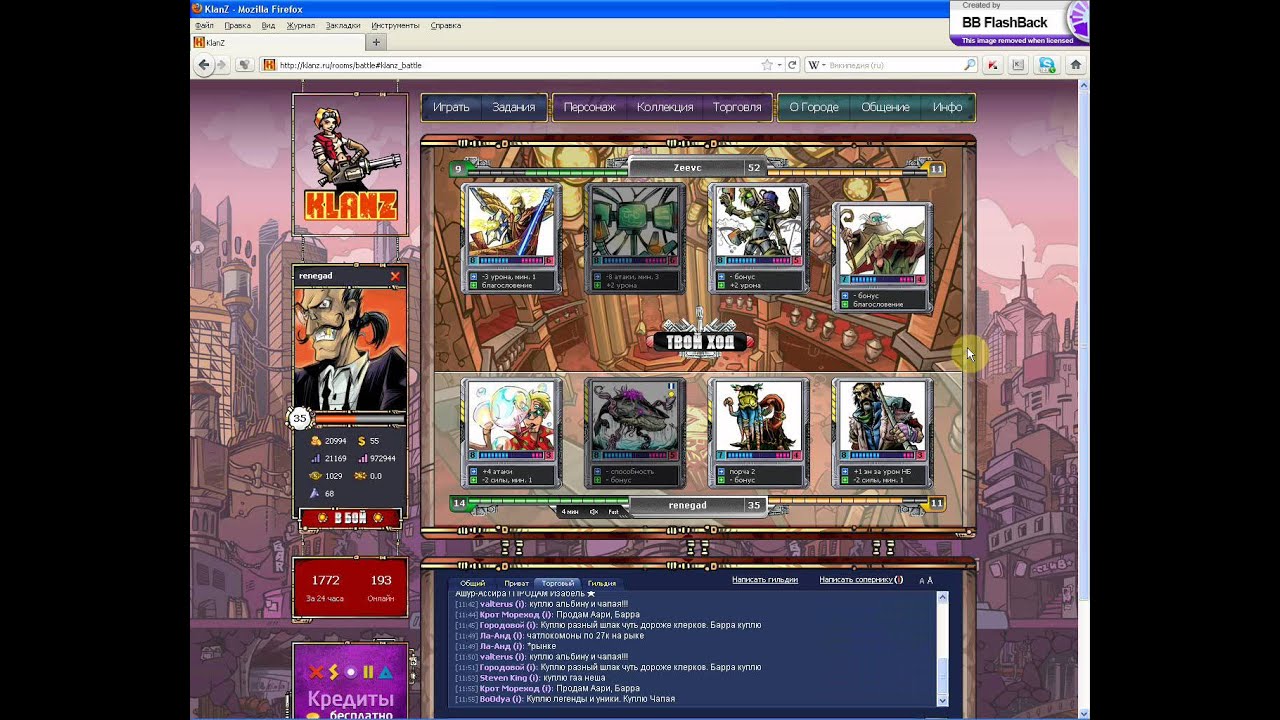
Task: Open the Задания menu
Action: [514, 107]
